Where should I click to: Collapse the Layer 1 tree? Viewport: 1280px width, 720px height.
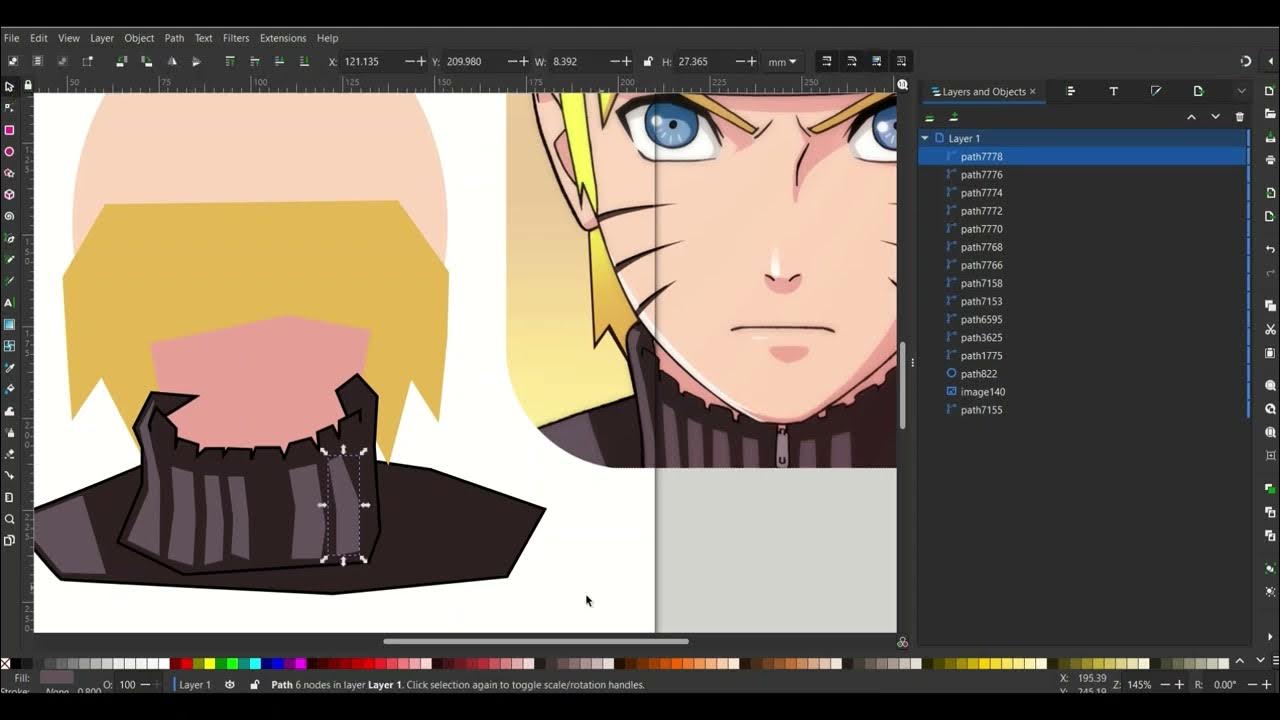[925, 138]
